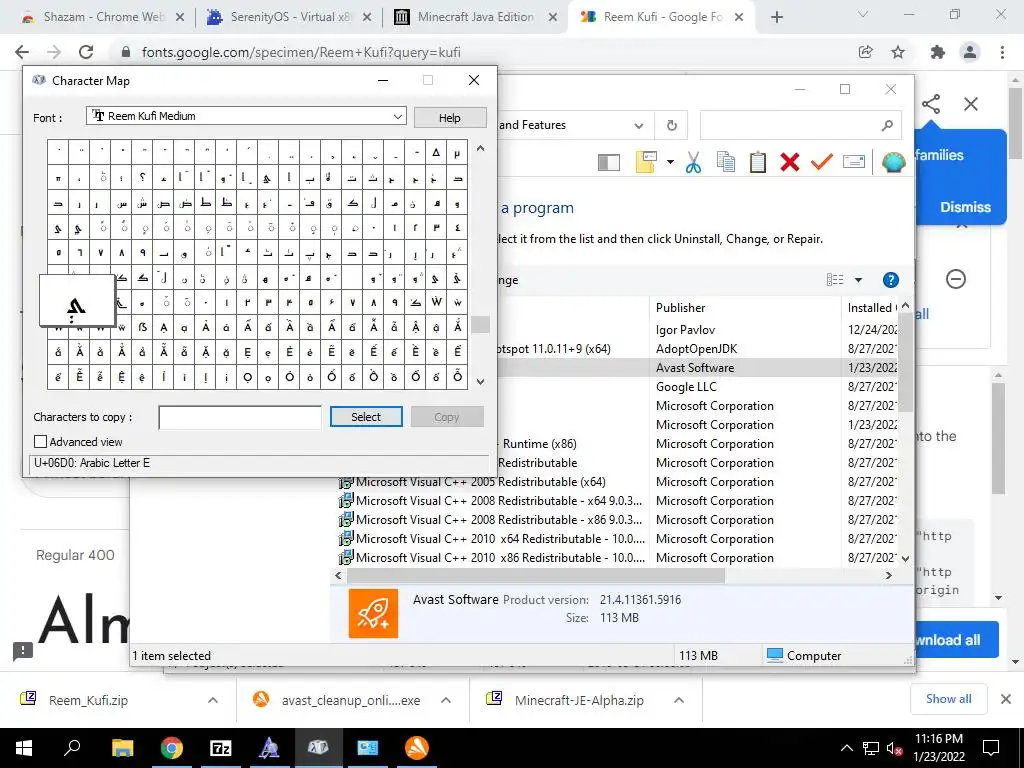Click the Publisher column header

pyautogui.click(x=744, y=308)
